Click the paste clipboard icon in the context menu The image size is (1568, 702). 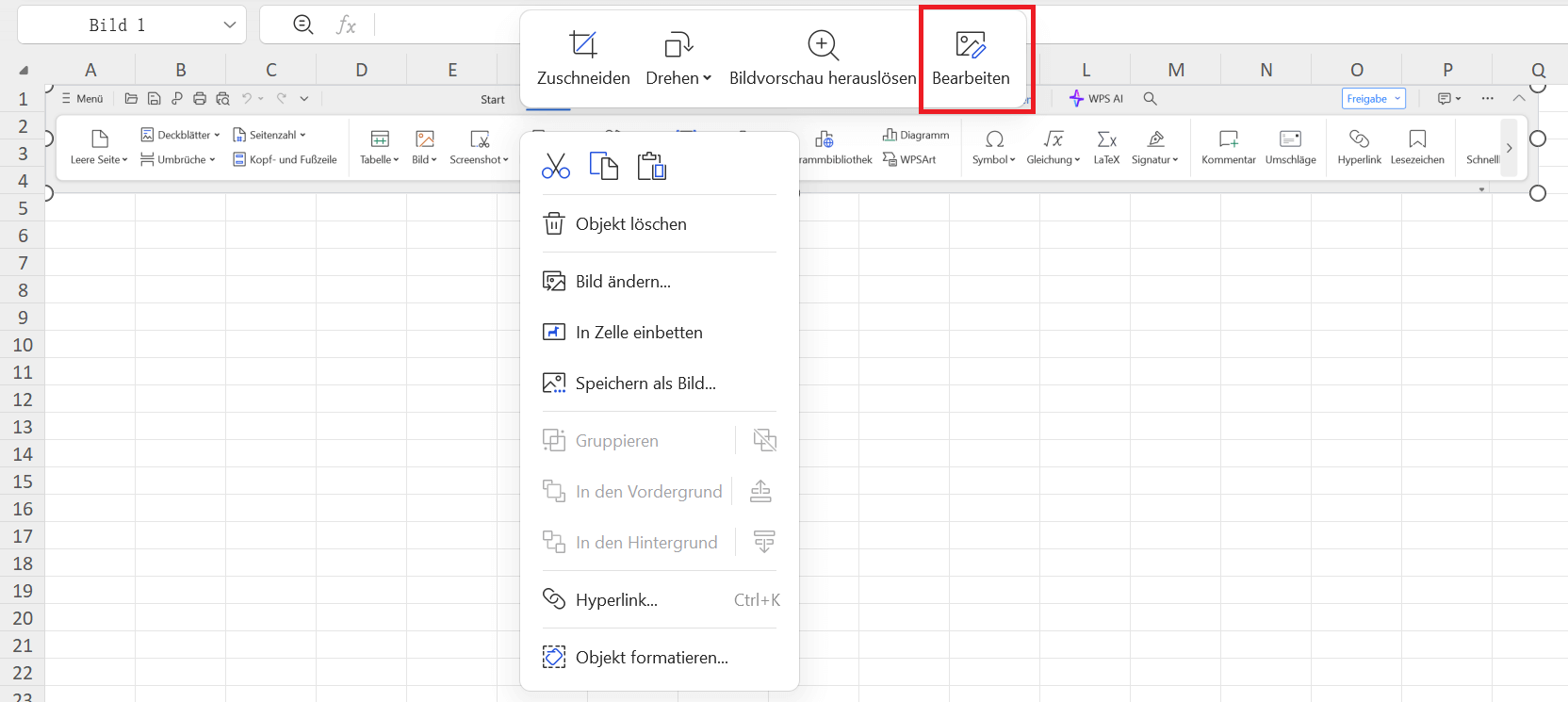pyautogui.click(x=652, y=166)
